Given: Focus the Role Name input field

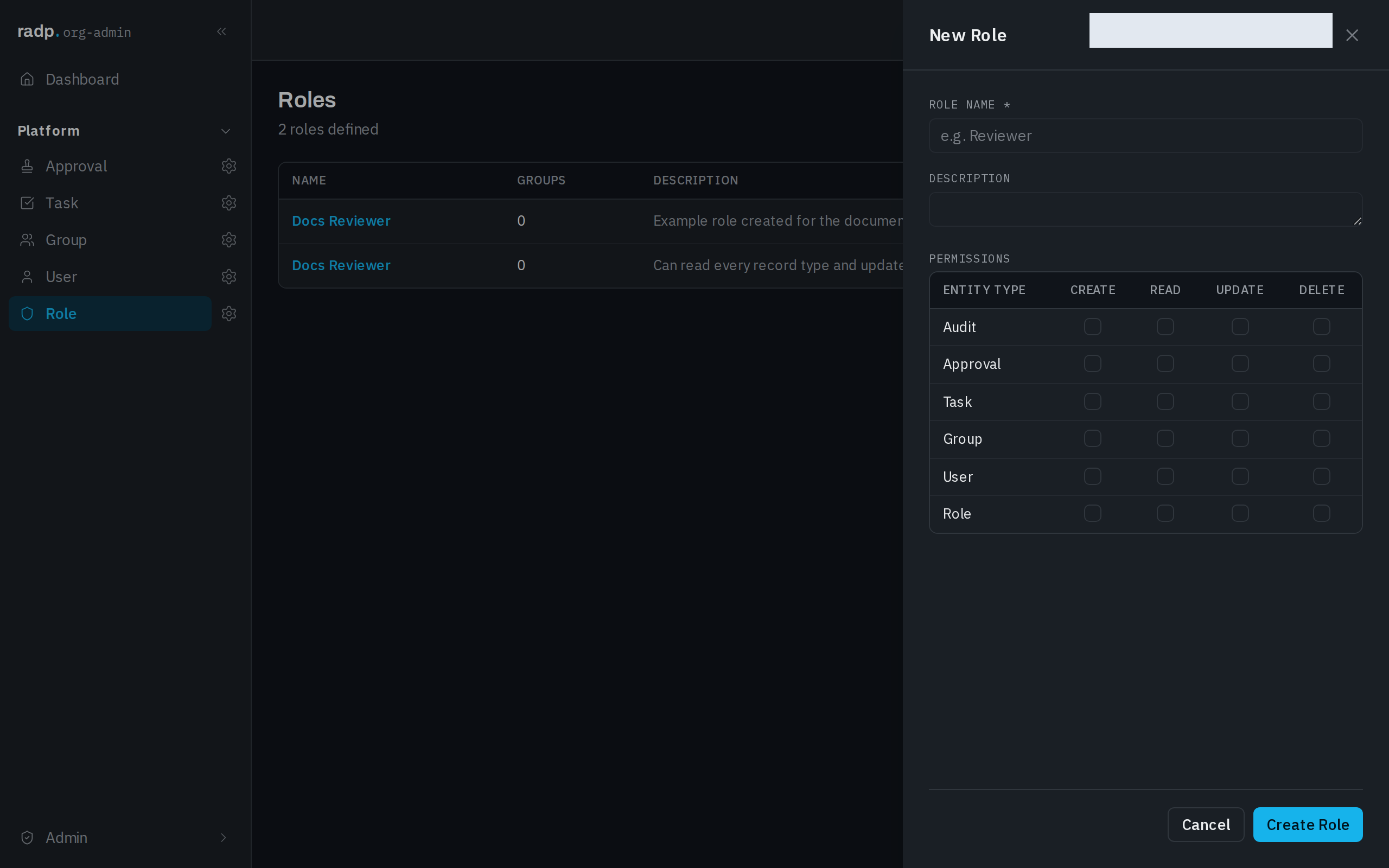Looking at the screenshot, I should (1145, 136).
